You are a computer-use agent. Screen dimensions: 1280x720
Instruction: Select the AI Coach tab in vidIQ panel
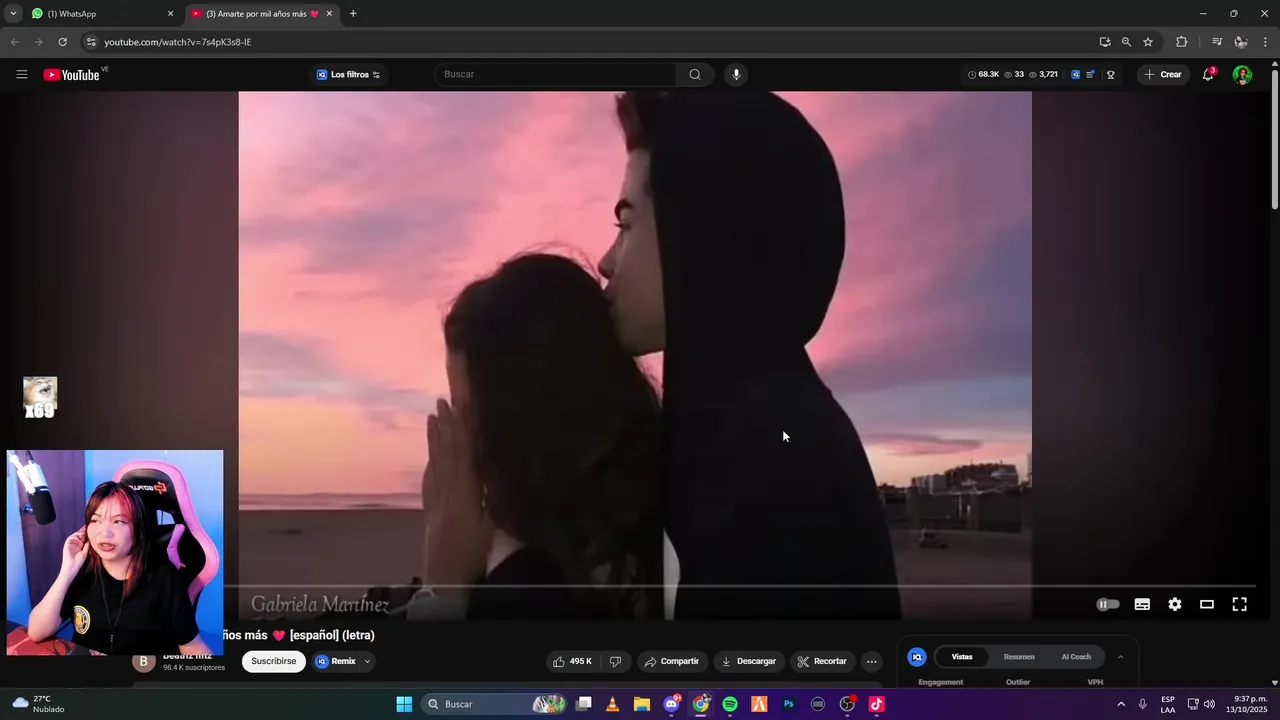coord(1076,657)
